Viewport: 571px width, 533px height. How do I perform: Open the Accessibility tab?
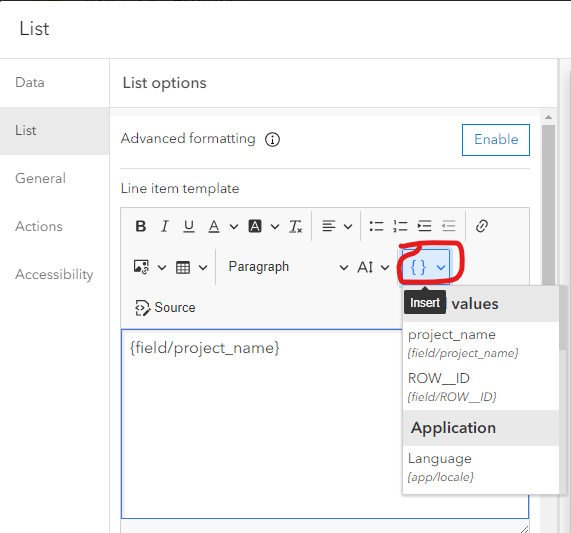click(x=54, y=275)
